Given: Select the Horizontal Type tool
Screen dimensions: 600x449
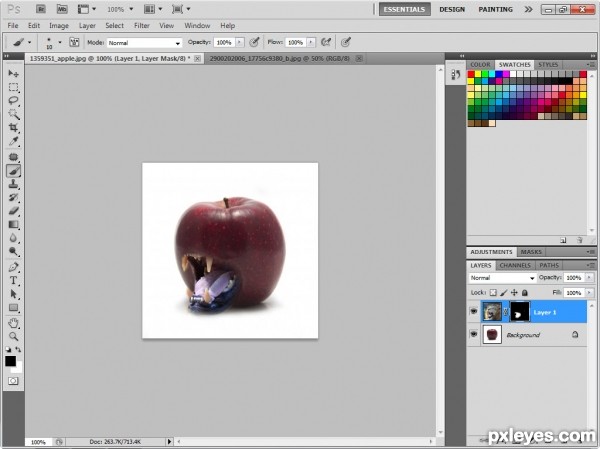Looking at the screenshot, I should [13, 281].
